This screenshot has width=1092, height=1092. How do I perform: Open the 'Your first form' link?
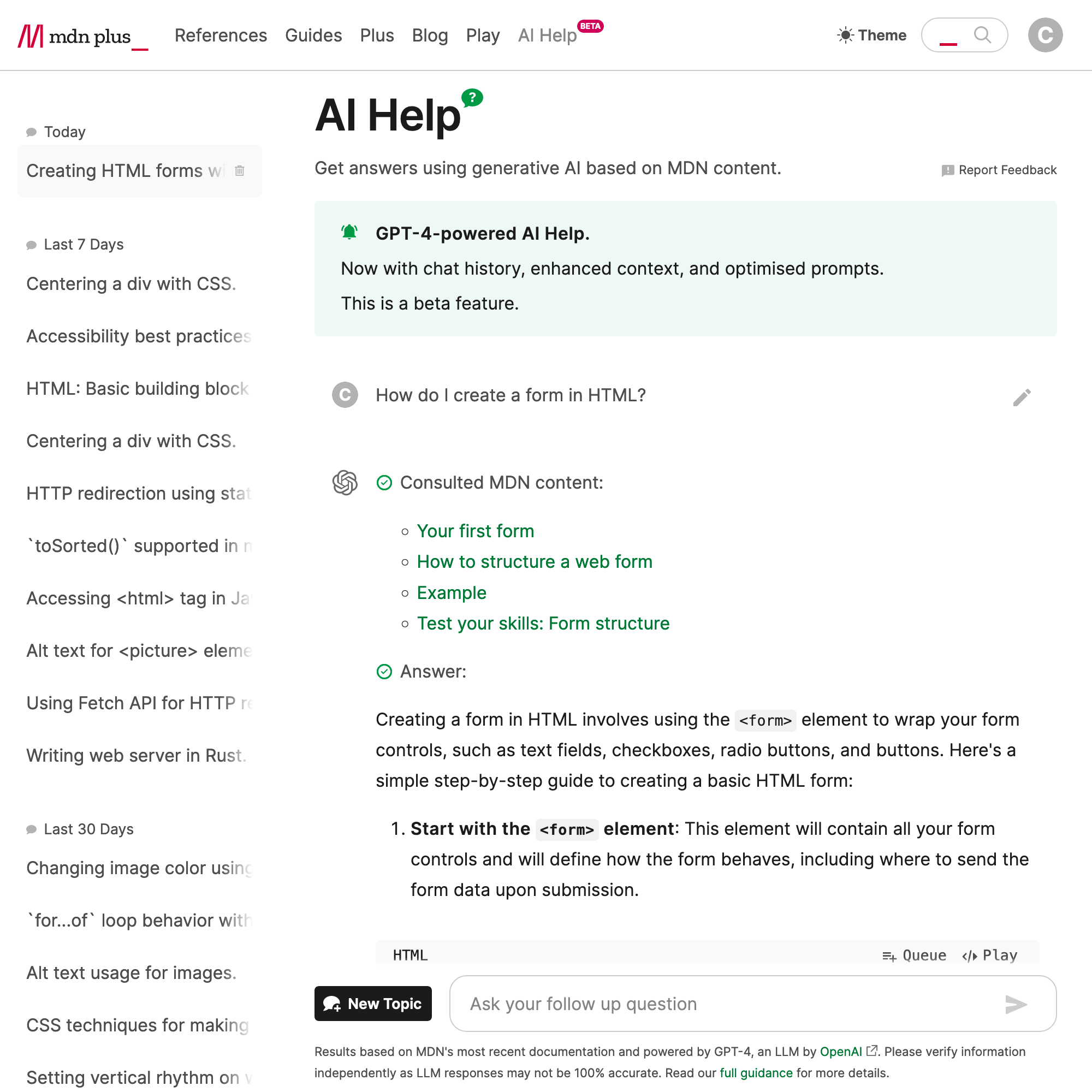475,531
